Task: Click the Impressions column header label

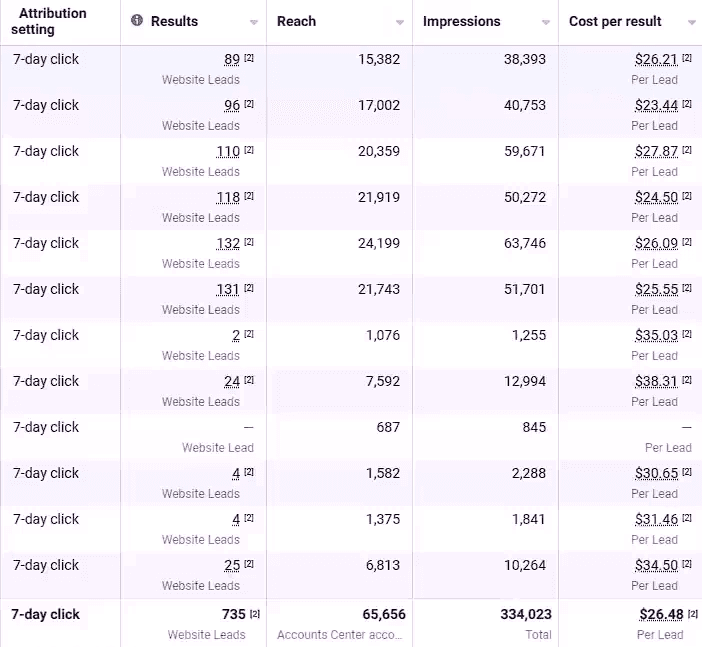Action: [x=462, y=21]
